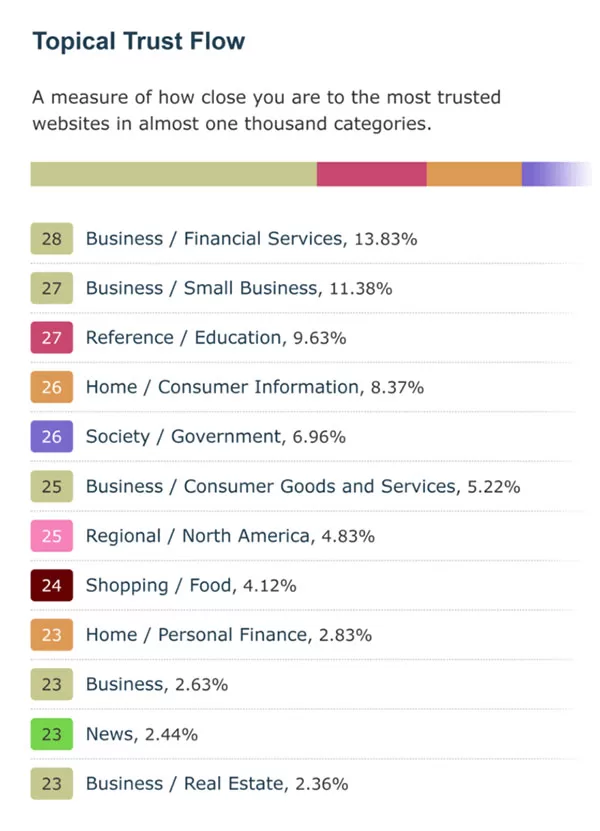
Task: Open Business / Real Estate, 2.36% entry
Action: pyautogui.click(x=217, y=784)
